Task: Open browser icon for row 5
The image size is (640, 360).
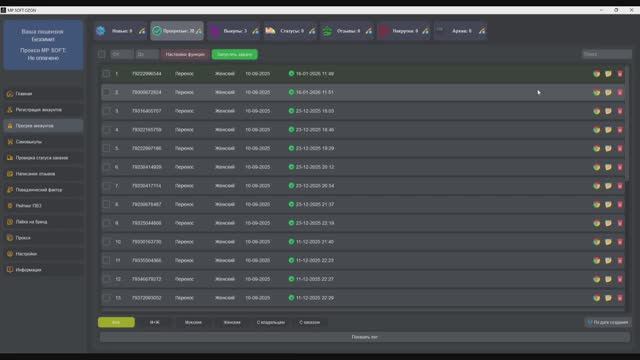Action: pos(597,149)
